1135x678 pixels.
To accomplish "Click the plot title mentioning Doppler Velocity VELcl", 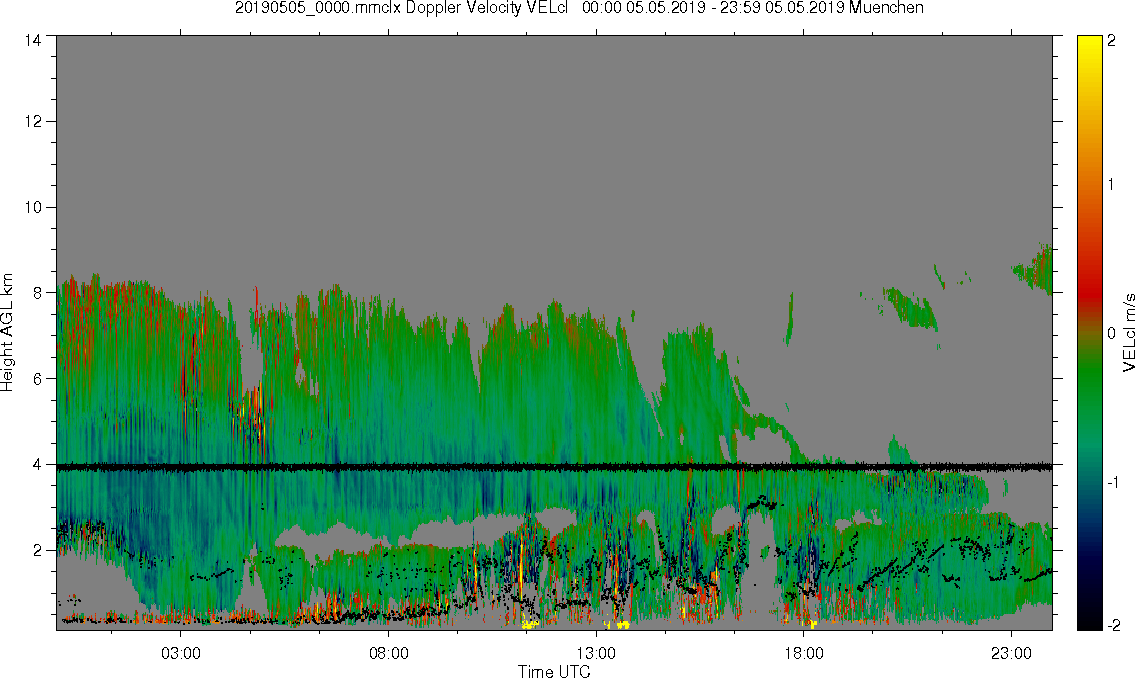I will (579, 8).
